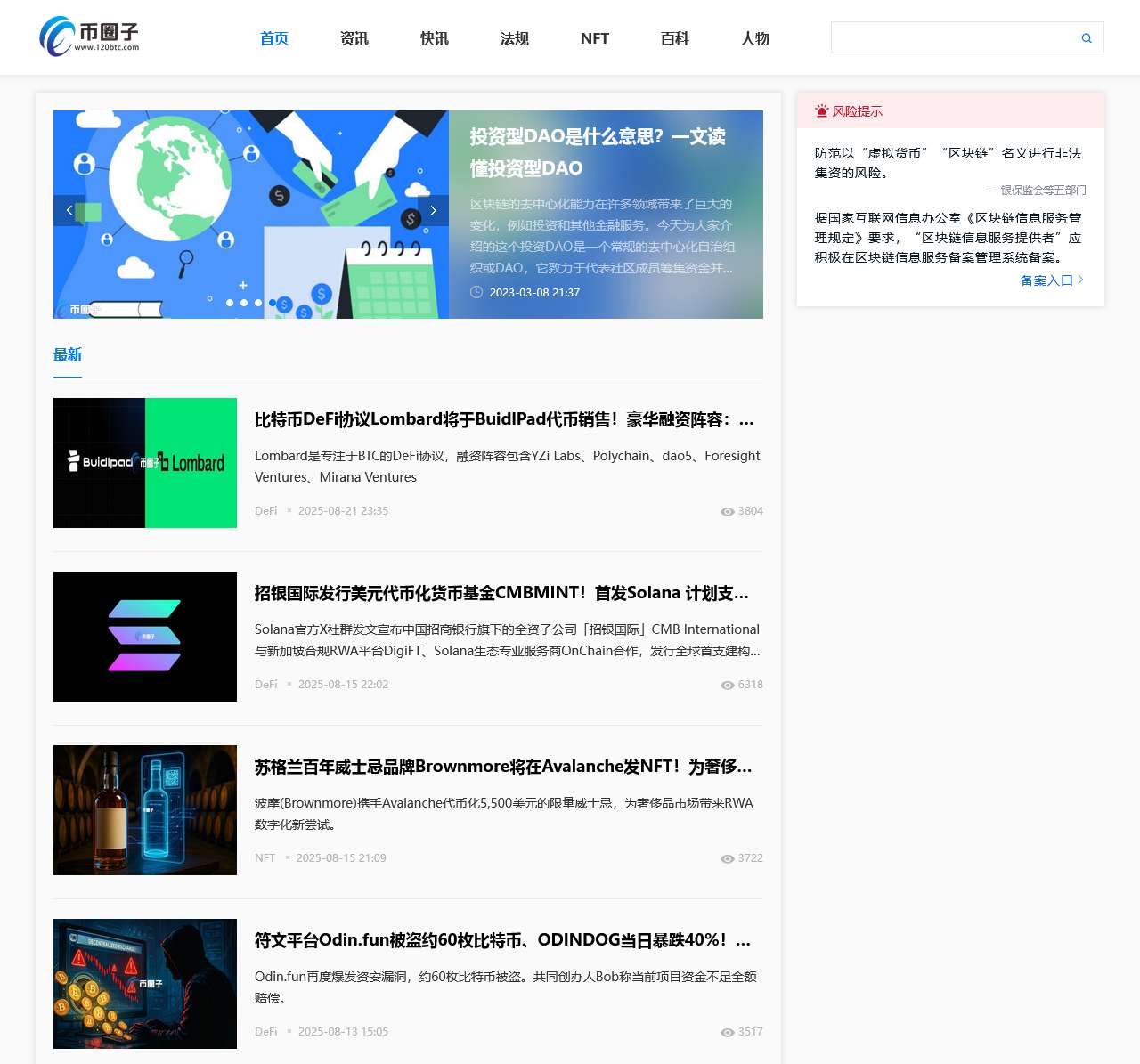Click the 币圈子 site logo
The width and height of the screenshot is (1140, 1064).
[89, 37]
